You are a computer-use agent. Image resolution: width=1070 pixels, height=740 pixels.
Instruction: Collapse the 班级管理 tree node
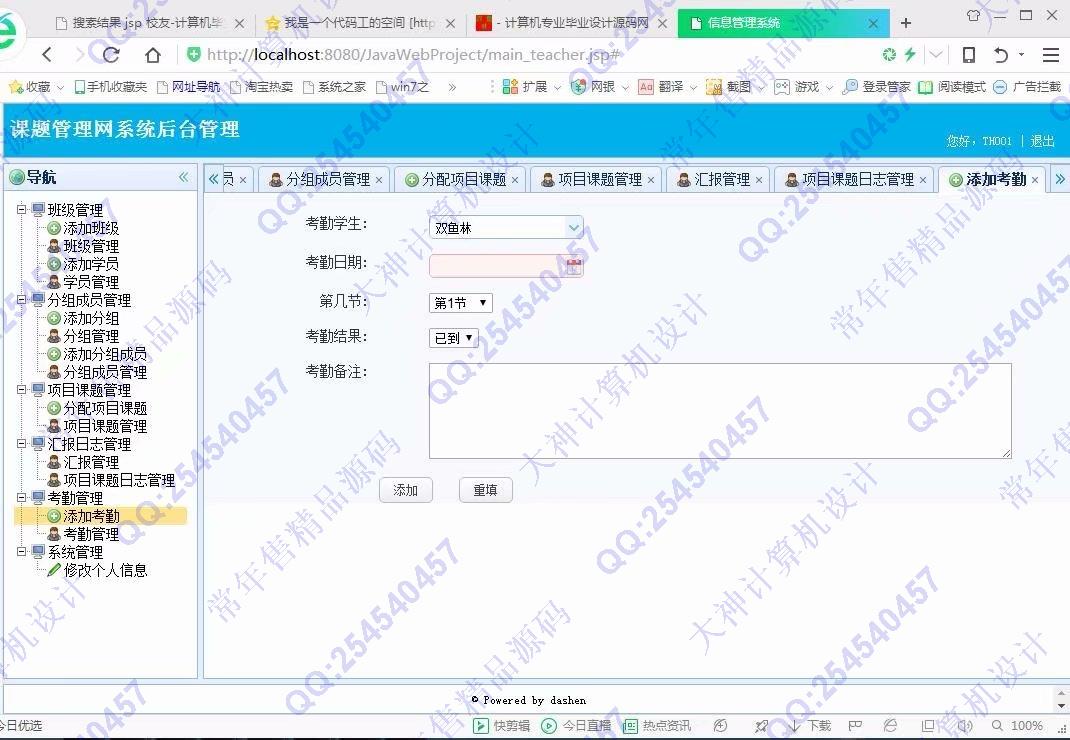(22, 210)
